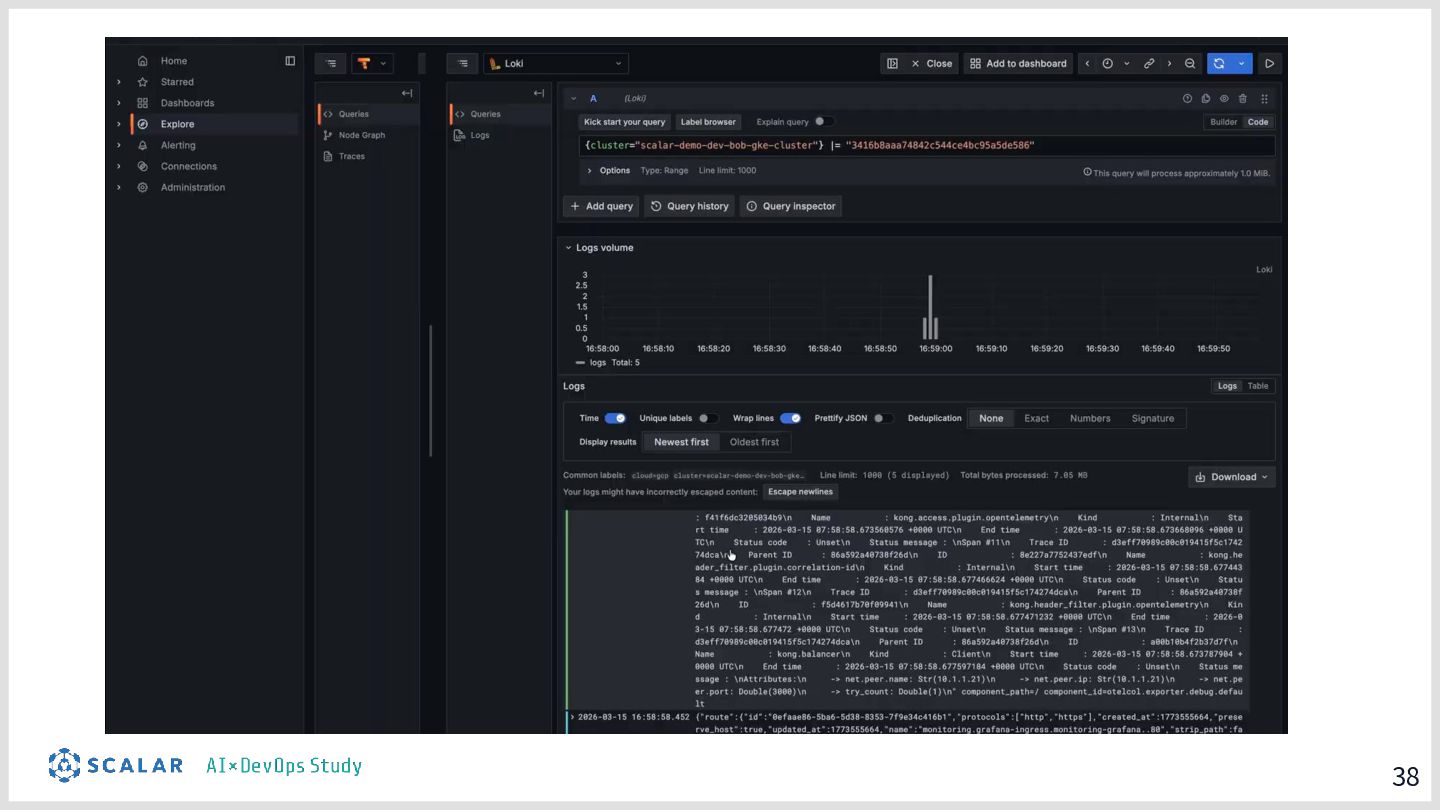Click the split pane icon left of Close
This screenshot has height=810, width=1440.
click(x=892, y=64)
